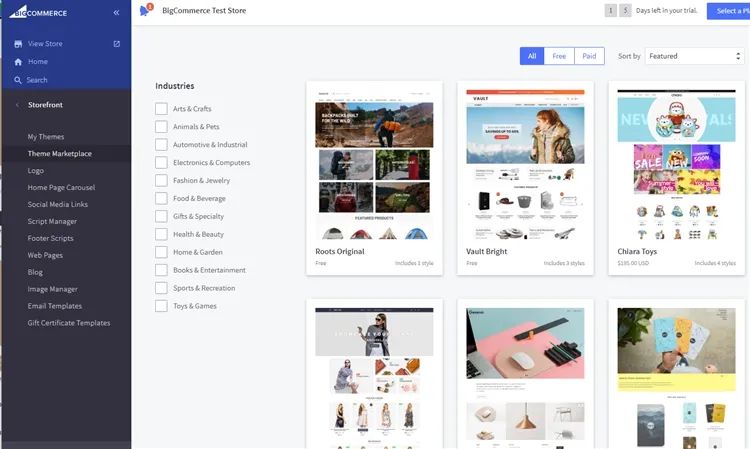Screen dimensions: 750x449
Task: Open Social Media Links in sidebar
Action: (58, 205)
